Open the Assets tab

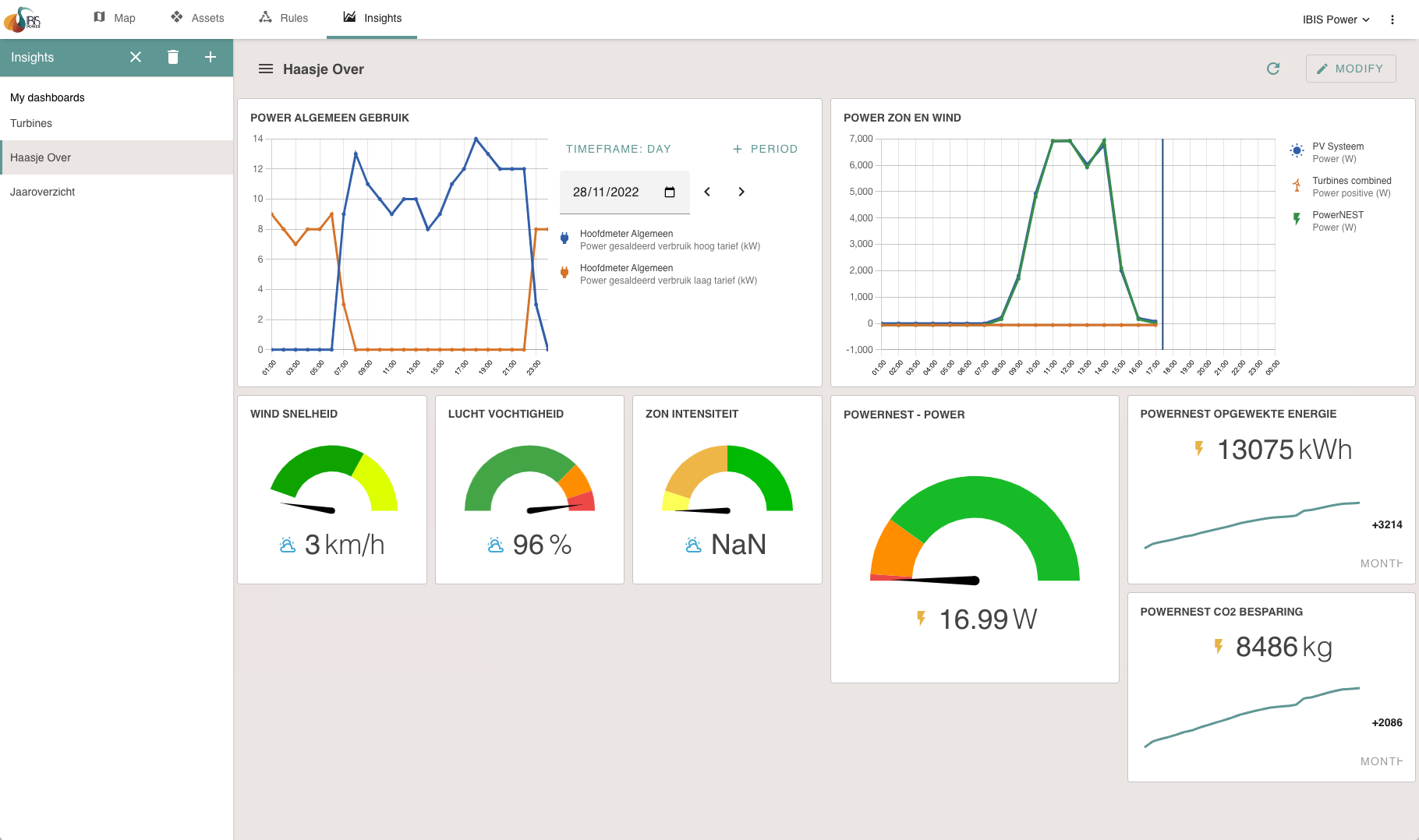click(197, 18)
